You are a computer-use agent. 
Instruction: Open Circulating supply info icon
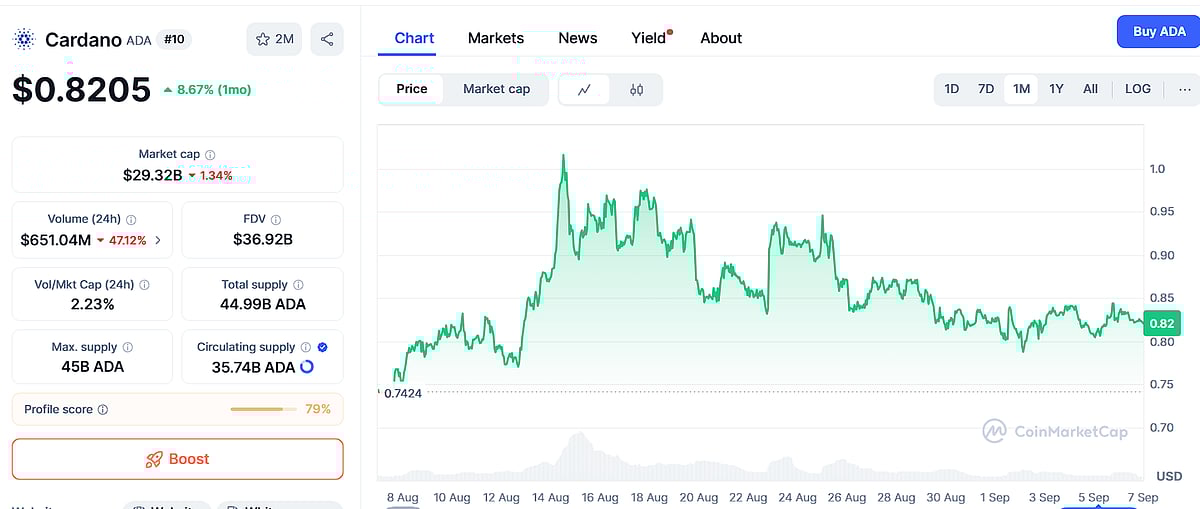(x=306, y=348)
